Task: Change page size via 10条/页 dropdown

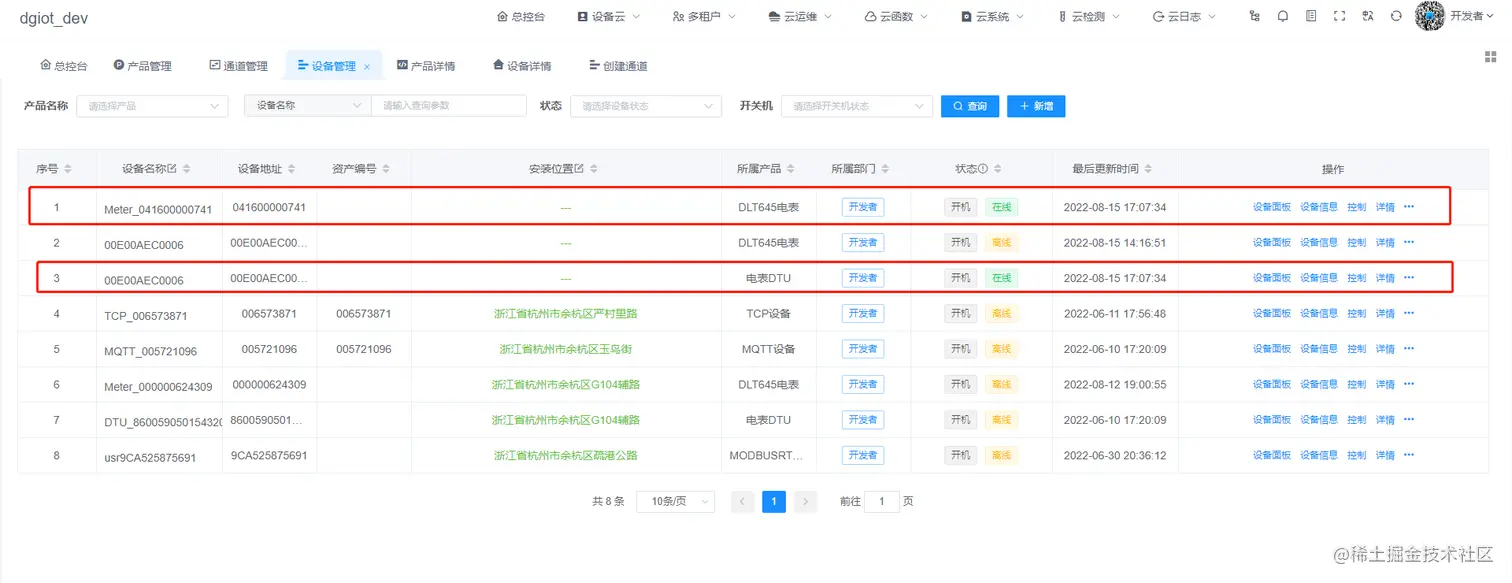Action: [x=677, y=501]
